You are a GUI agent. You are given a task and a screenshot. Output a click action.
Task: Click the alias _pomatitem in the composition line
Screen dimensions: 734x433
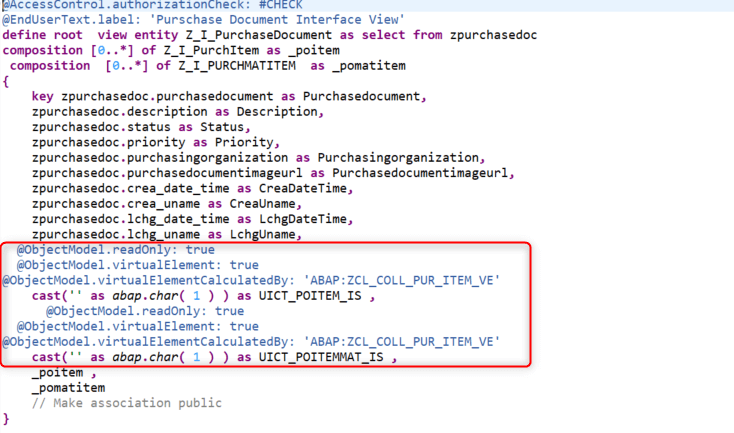(369, 66)
